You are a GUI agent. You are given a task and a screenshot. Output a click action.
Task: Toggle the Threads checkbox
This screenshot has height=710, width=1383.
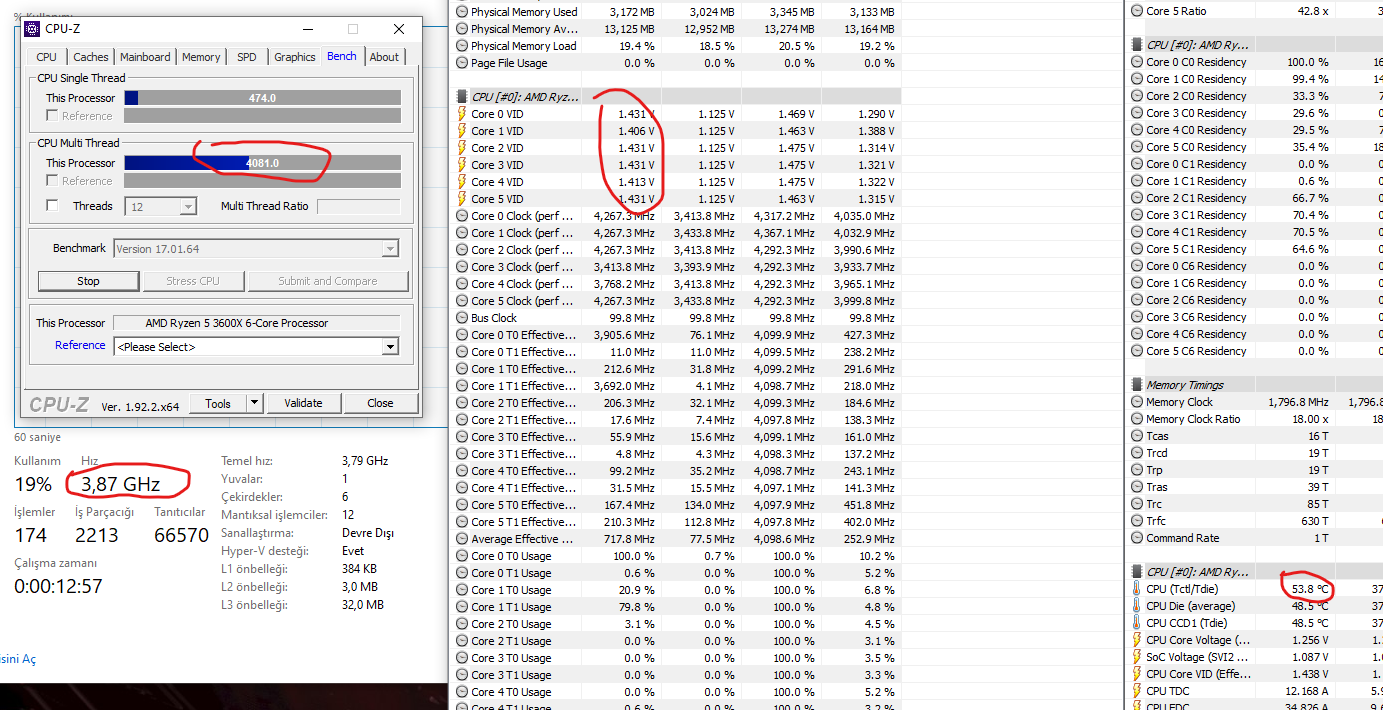click(x=53, y=206)
